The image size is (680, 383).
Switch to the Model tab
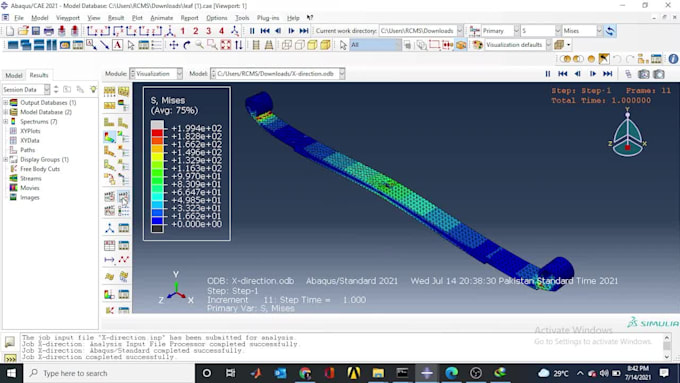[x=13, y=75]
